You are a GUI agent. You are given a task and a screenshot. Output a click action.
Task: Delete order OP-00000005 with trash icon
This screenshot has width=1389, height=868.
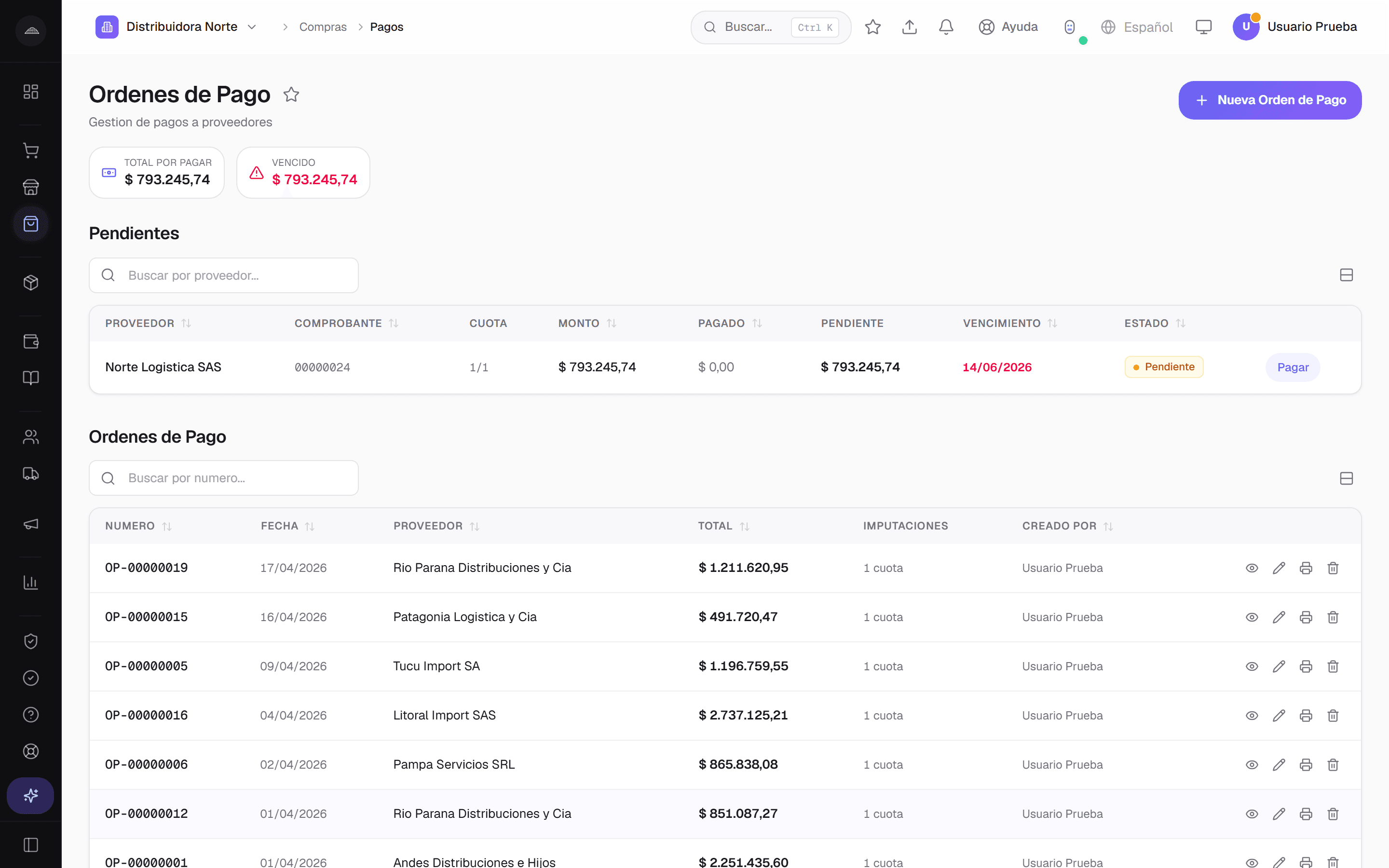click(x=1333, y=666)
